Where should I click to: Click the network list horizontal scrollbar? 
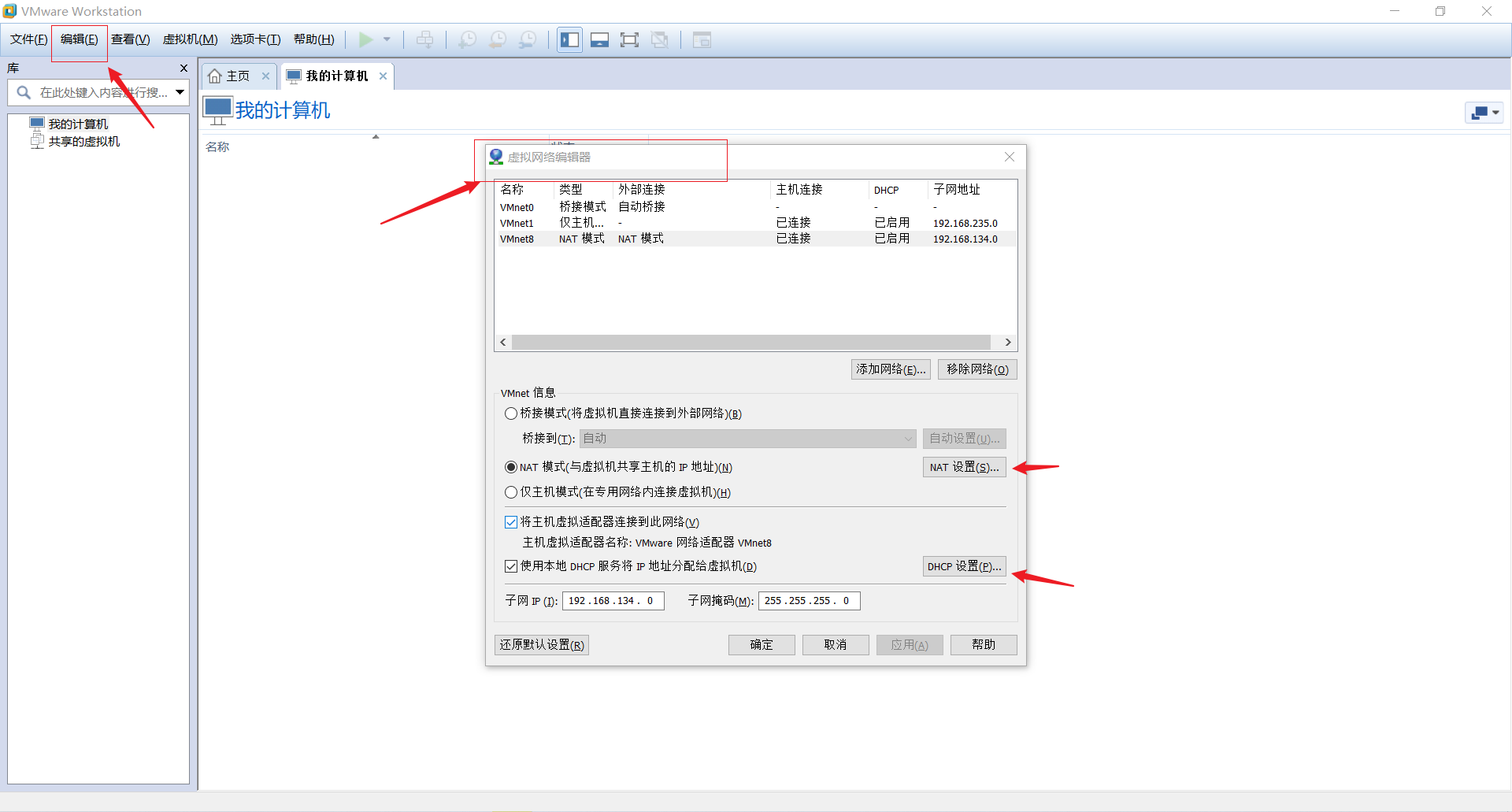[x=750, y=342]
